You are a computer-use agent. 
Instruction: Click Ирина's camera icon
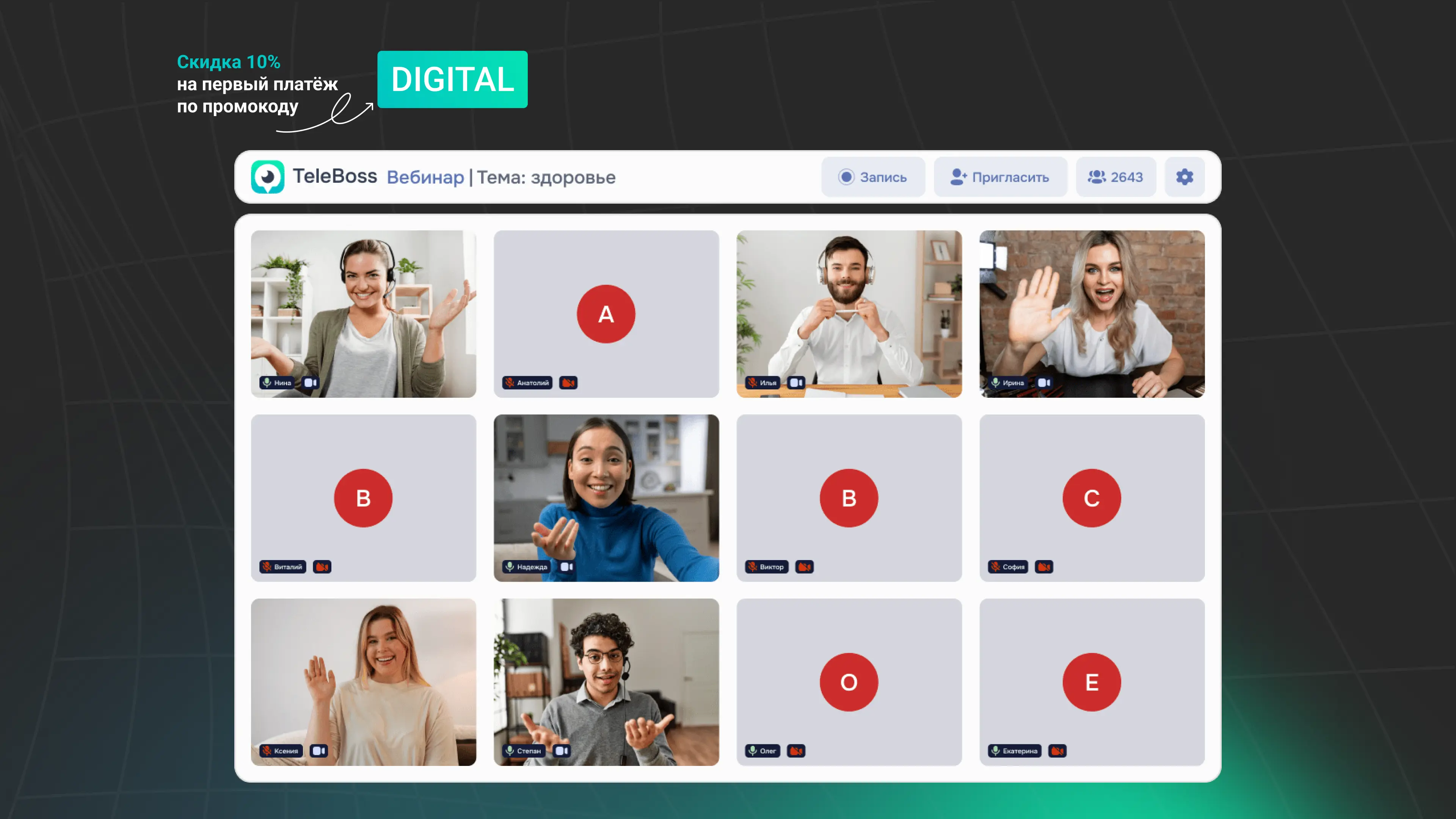coord(1044,383)
